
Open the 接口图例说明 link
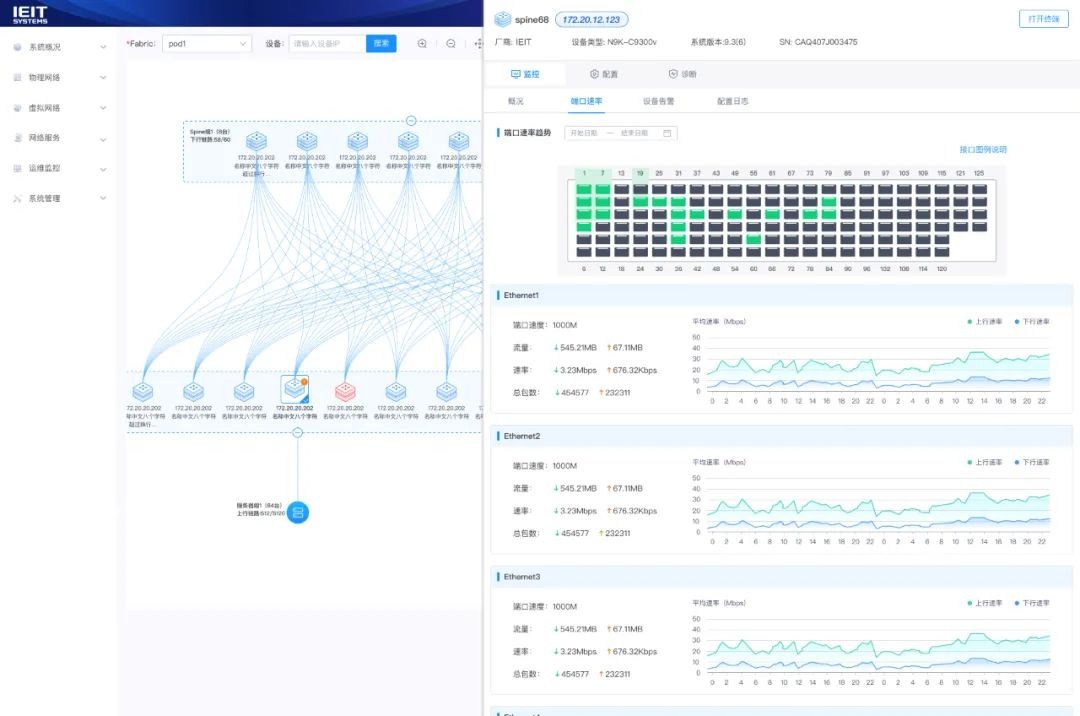click(x=982, y=149)
